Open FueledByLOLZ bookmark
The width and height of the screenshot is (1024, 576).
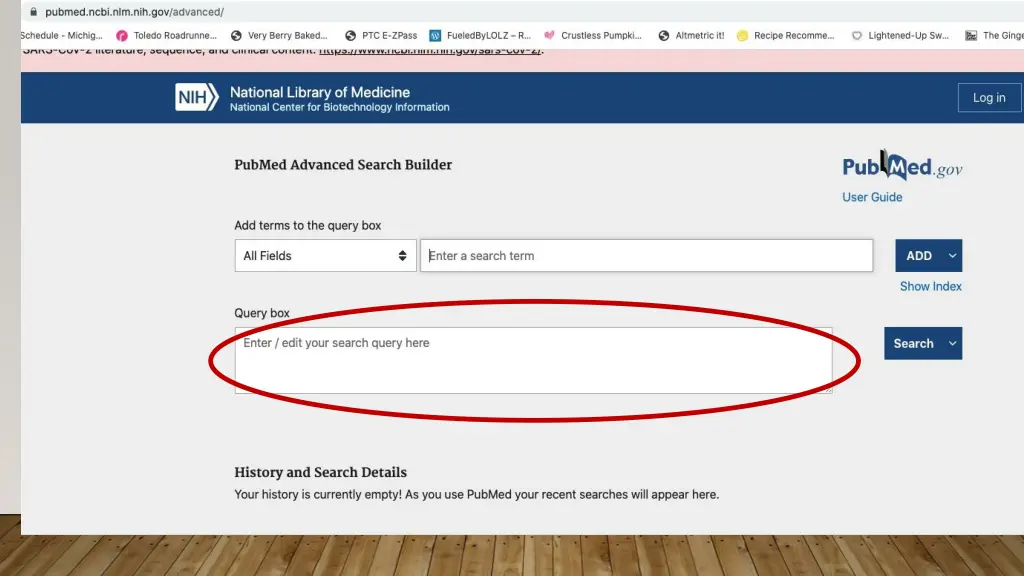pos(480,35)
